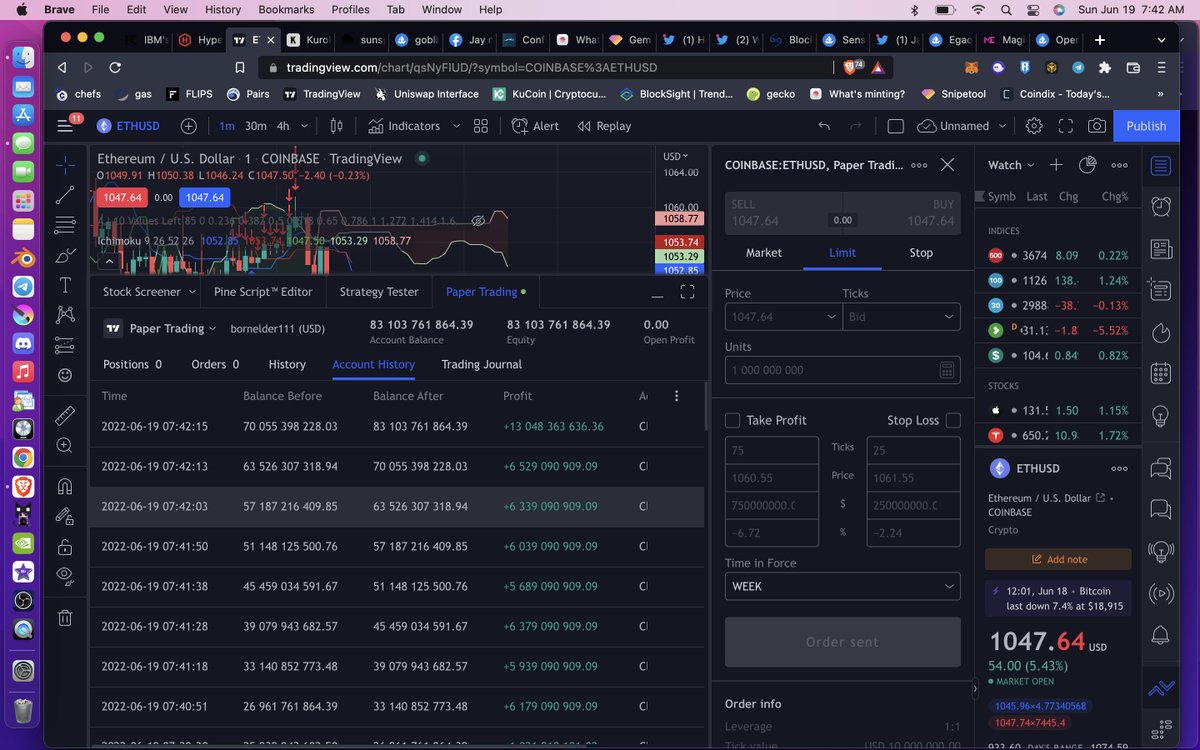Toggle hide all drawings eye icon
The width and height of the screenshot is (1200, 750).
[65, 577]
